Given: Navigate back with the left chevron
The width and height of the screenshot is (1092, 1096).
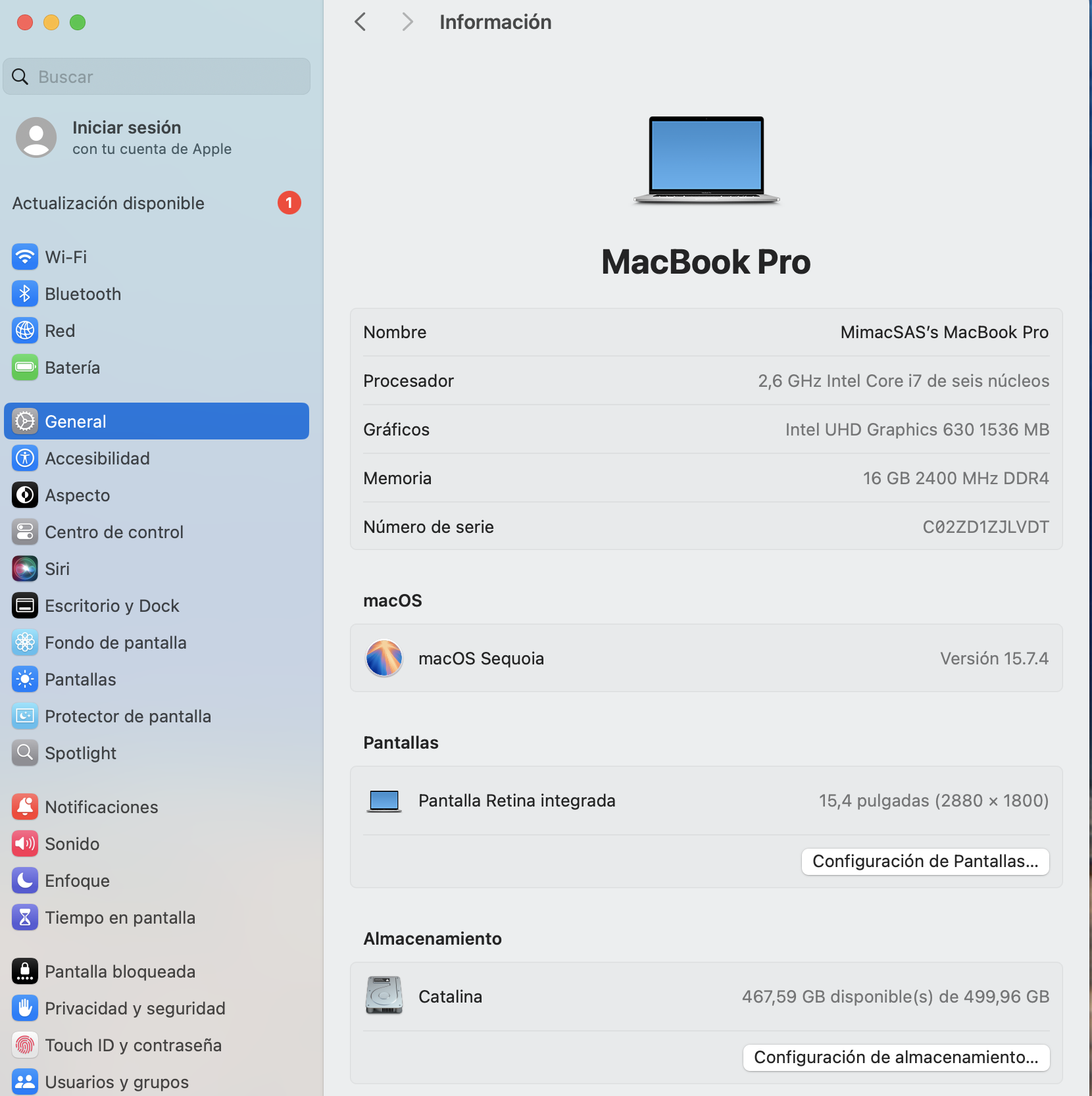Looking at the screenshot, I should pyautogui.click(x=360, y=22).
